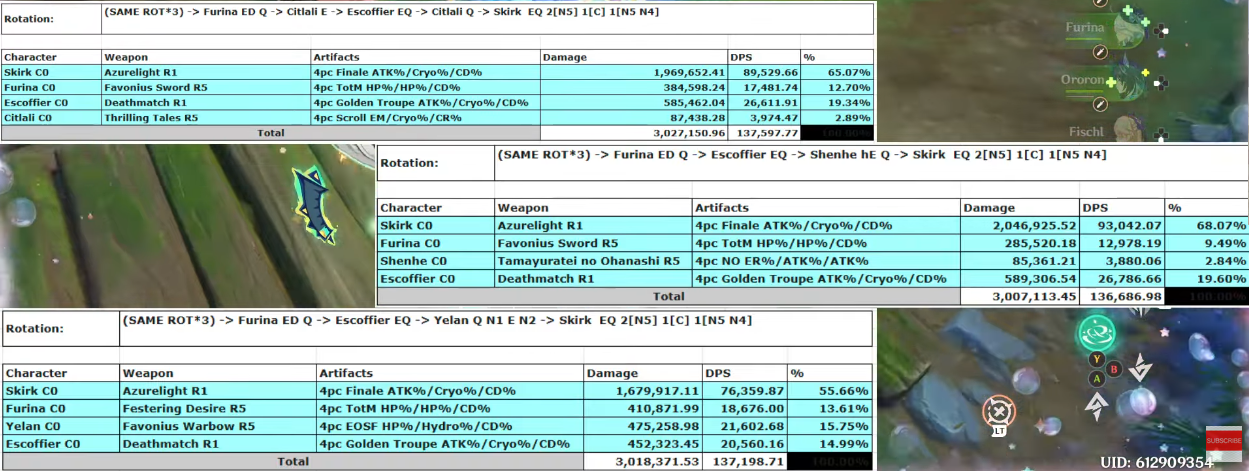Click Deathmatch R1 in the Citlali table
This screenshot has height=471, width=1249.
206,102
